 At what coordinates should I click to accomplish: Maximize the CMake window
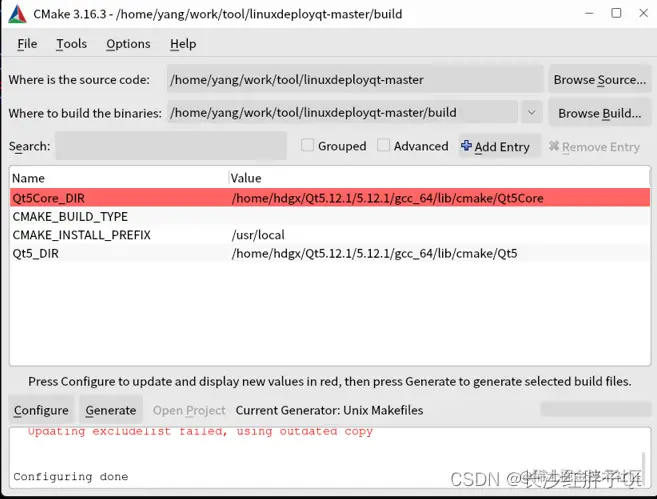[616, 13]
